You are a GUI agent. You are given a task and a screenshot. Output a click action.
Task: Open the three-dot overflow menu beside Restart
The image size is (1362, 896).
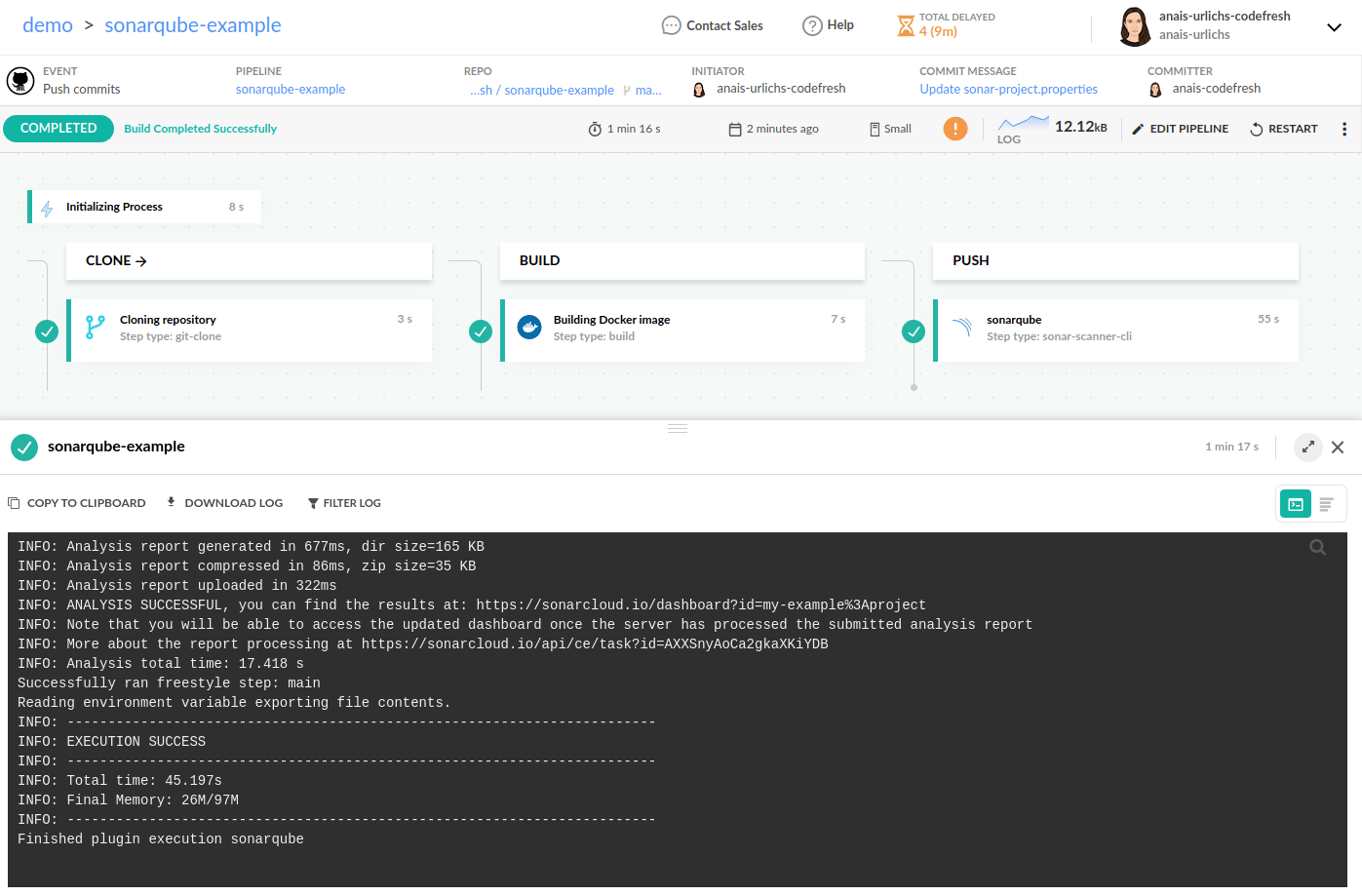coord(1345,128)
